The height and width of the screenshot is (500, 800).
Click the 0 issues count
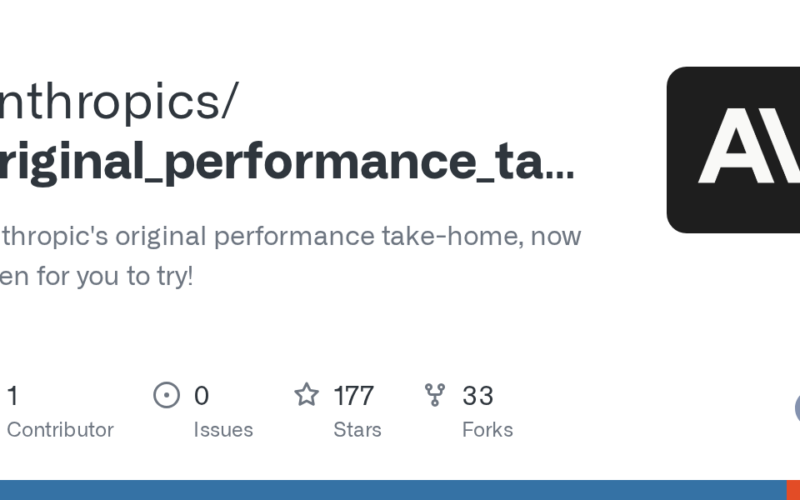tap(201, 396)
